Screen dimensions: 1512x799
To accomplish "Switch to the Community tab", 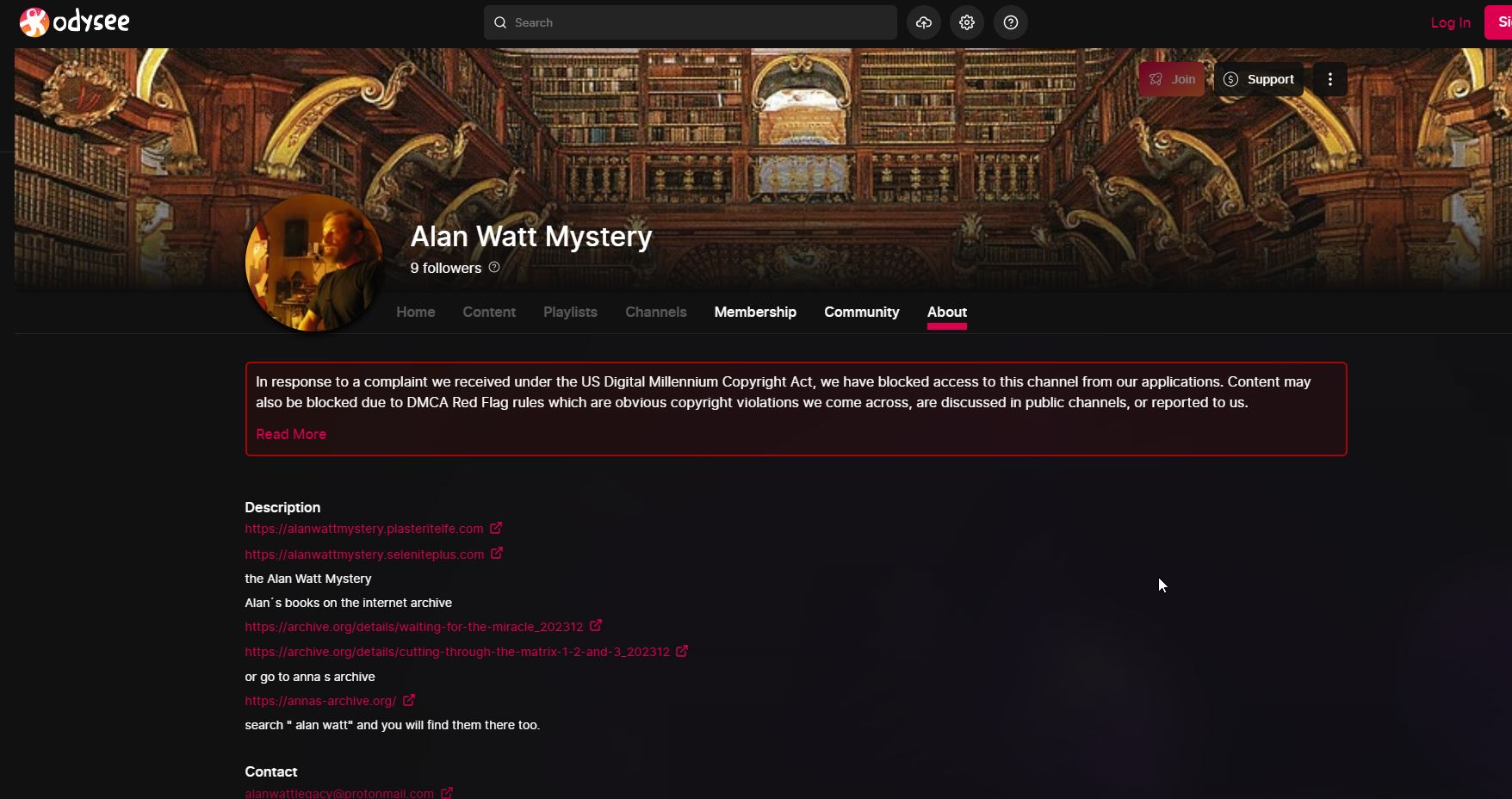I will 862,312.
